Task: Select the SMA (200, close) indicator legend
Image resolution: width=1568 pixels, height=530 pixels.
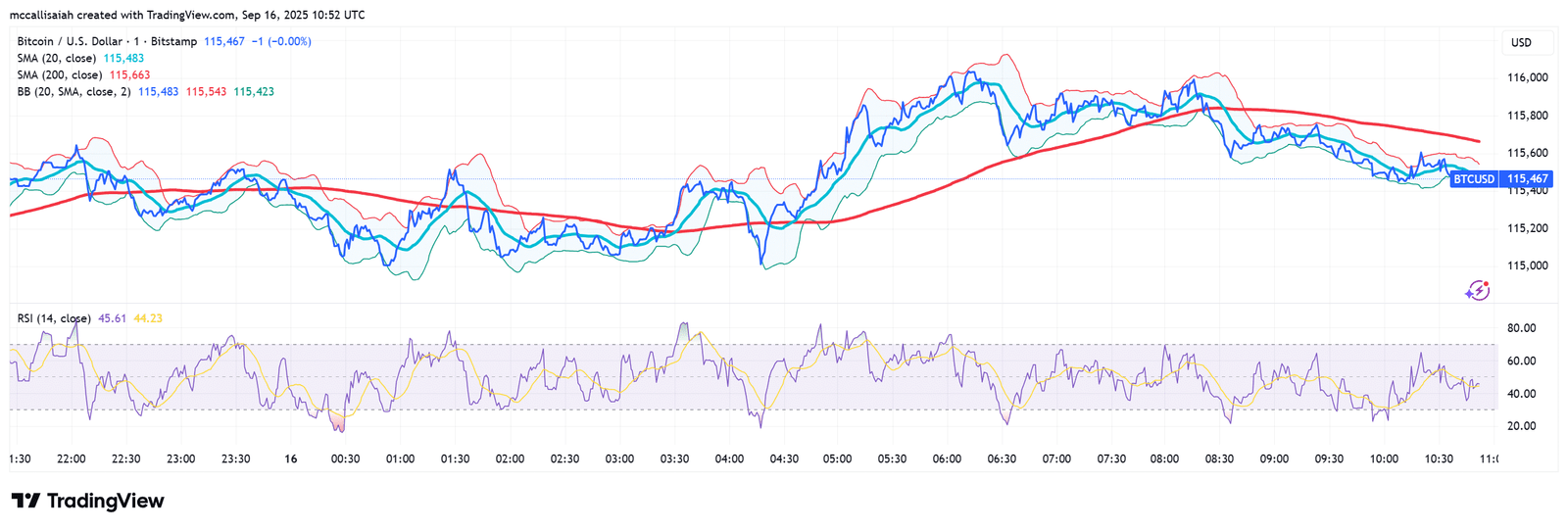Action: pos(60,75)
